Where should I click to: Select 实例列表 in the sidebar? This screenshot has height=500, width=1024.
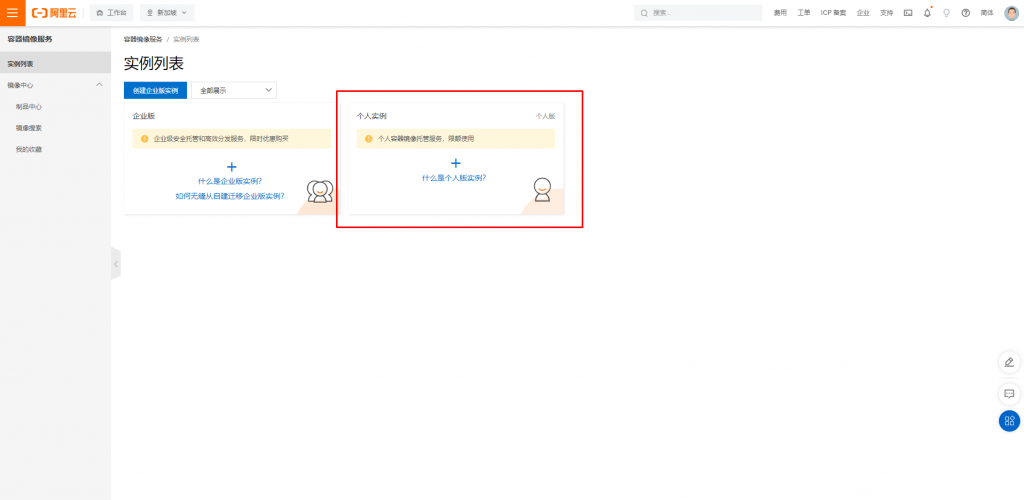[x=56, y=64]
